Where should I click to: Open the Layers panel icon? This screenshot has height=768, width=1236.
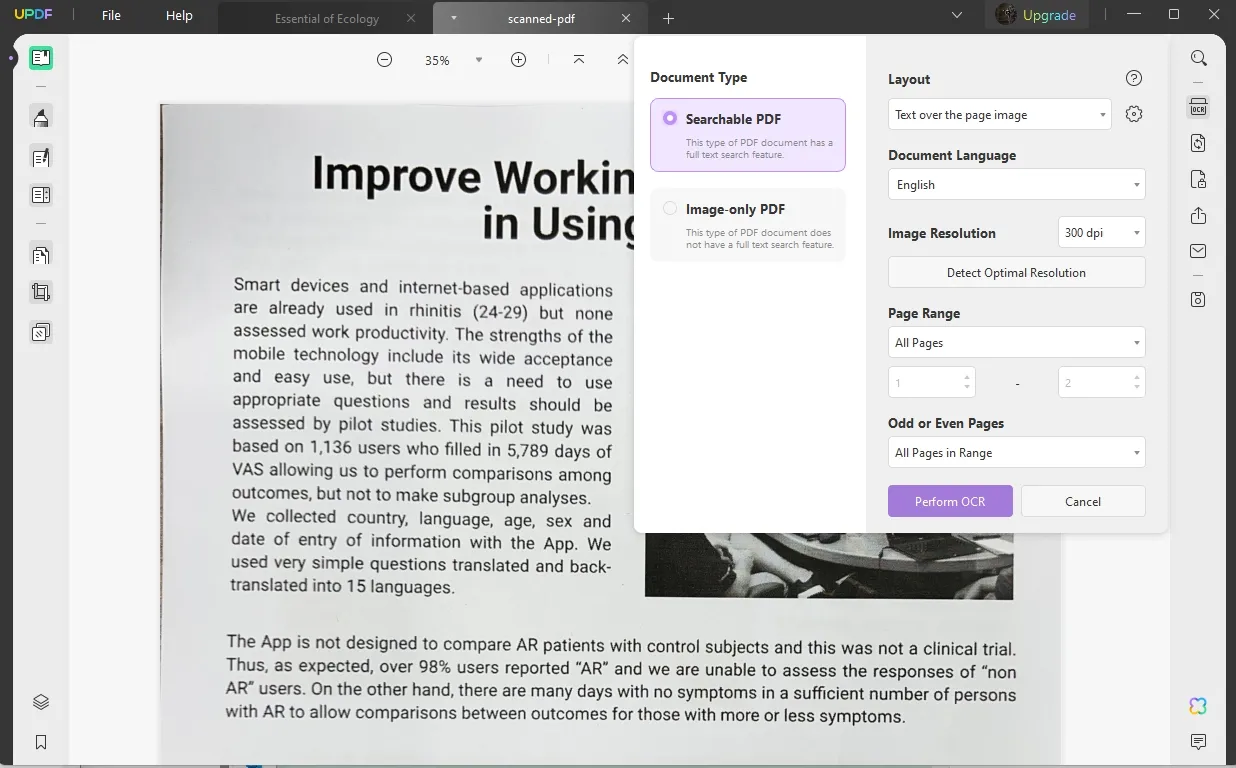(41, 702)
